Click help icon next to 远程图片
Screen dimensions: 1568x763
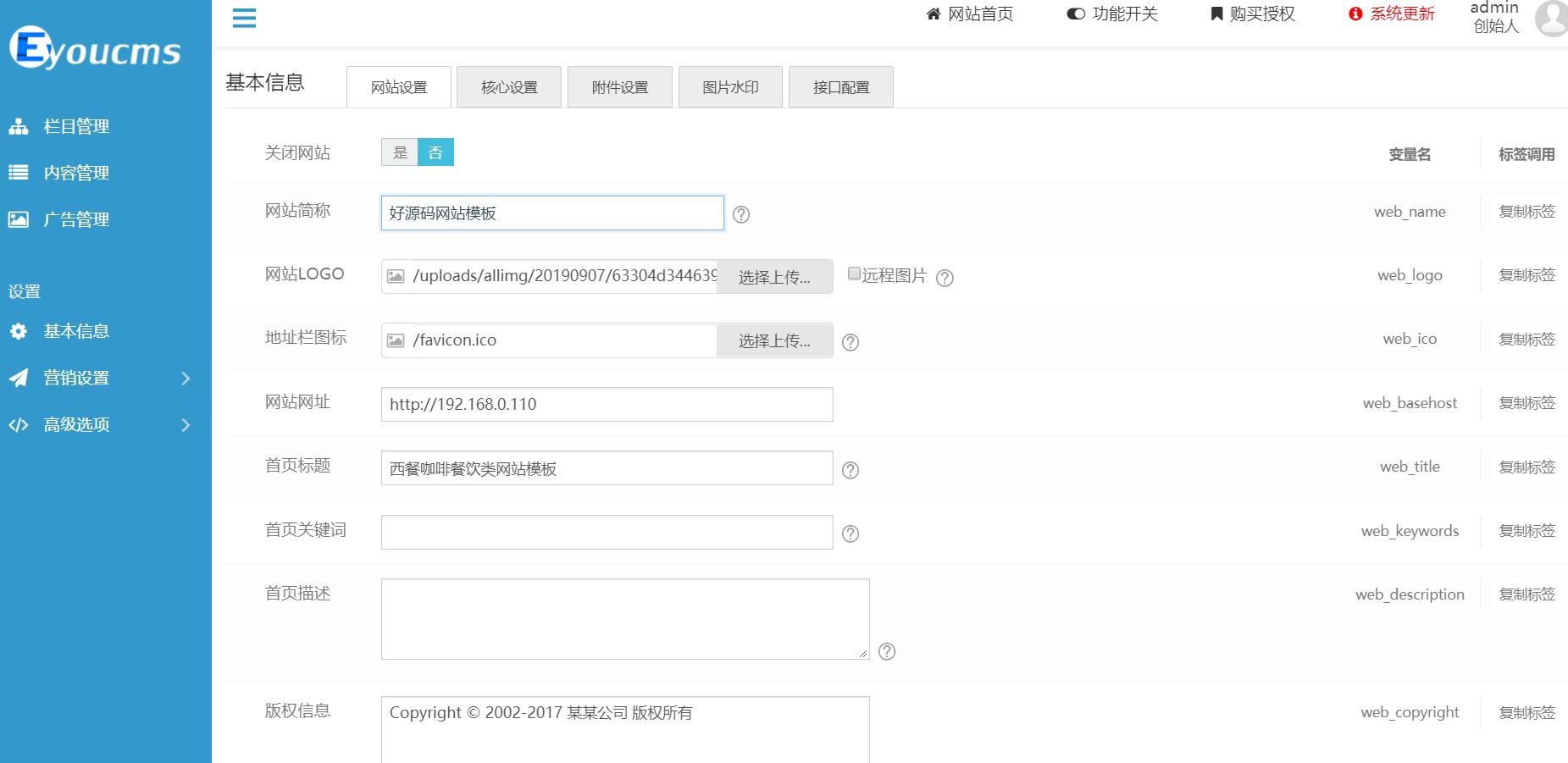945,278
